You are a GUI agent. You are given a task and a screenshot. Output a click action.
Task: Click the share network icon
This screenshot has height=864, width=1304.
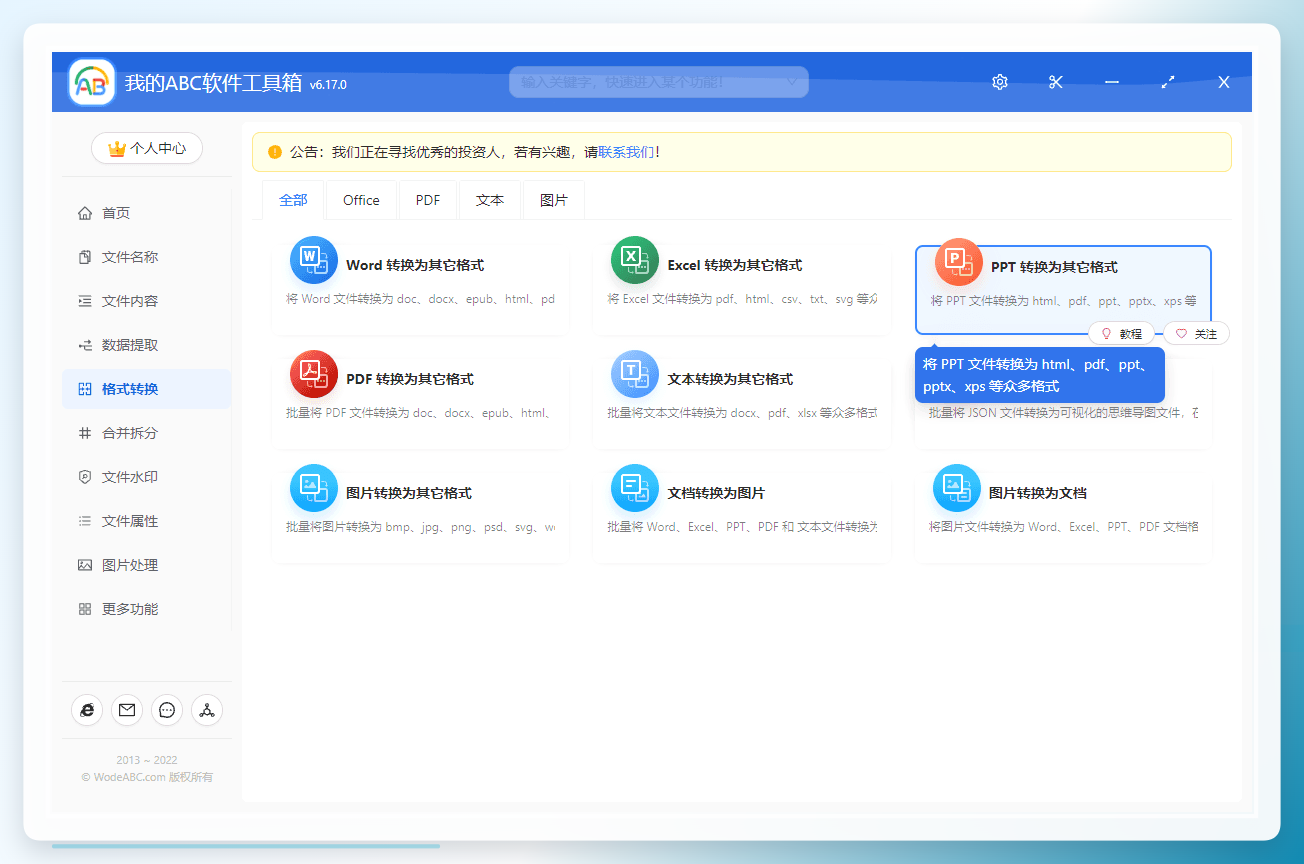[x=207, y=710]
